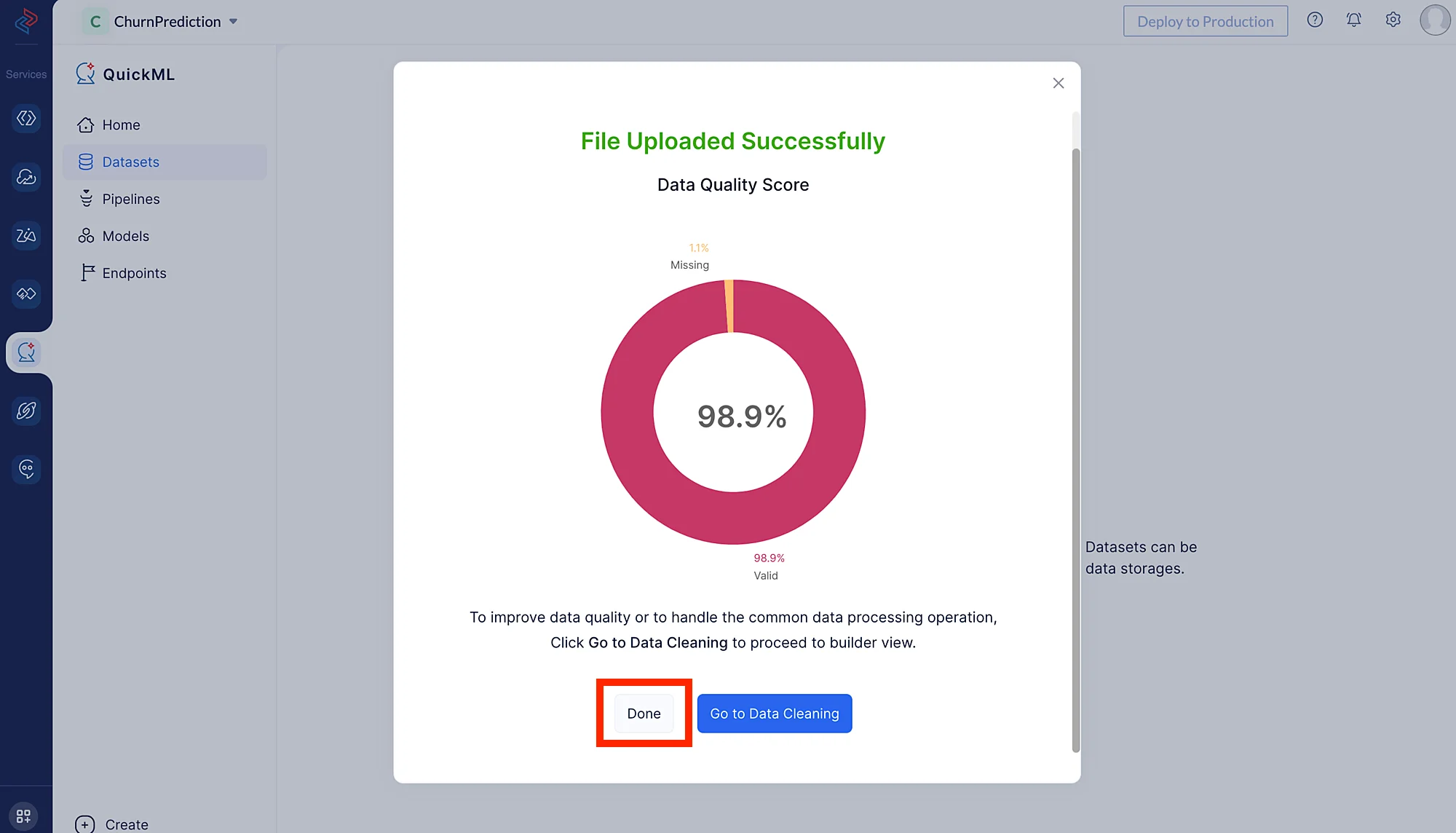
Task: Open the Home page in sidebar
Action: (121, 125)
